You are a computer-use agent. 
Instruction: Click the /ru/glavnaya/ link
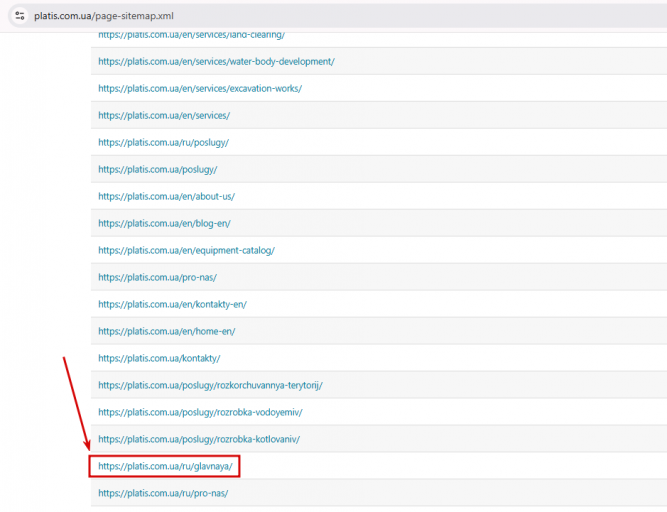tap(165, 466)
